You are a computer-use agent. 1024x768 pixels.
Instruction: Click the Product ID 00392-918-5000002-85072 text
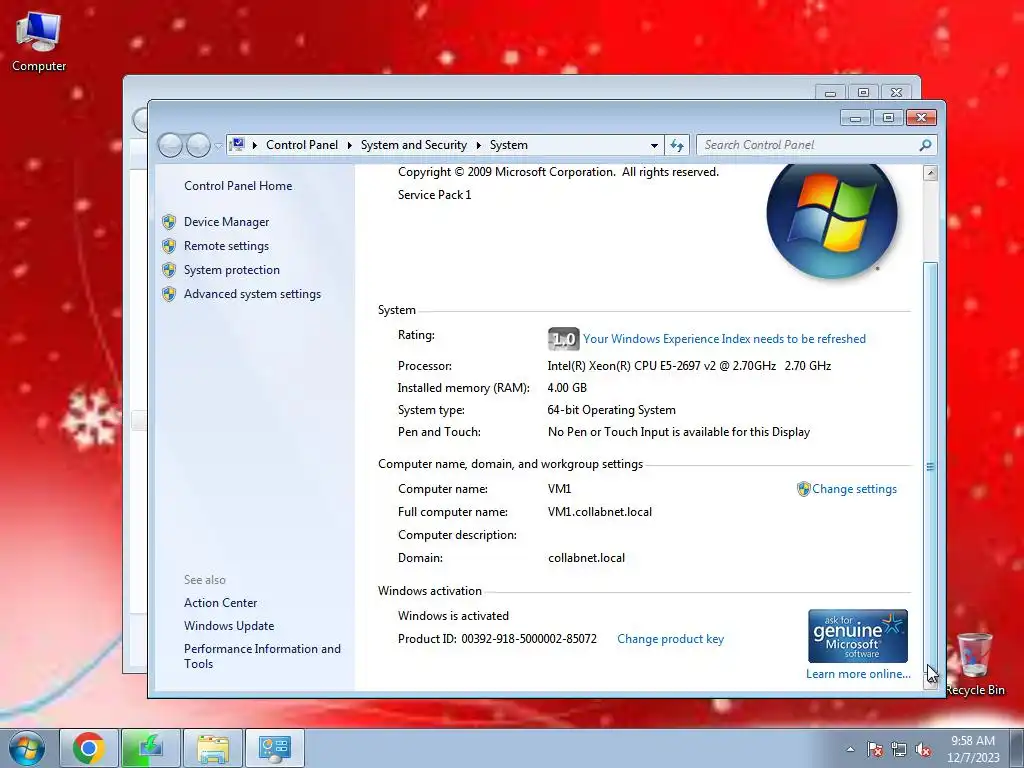497,639
